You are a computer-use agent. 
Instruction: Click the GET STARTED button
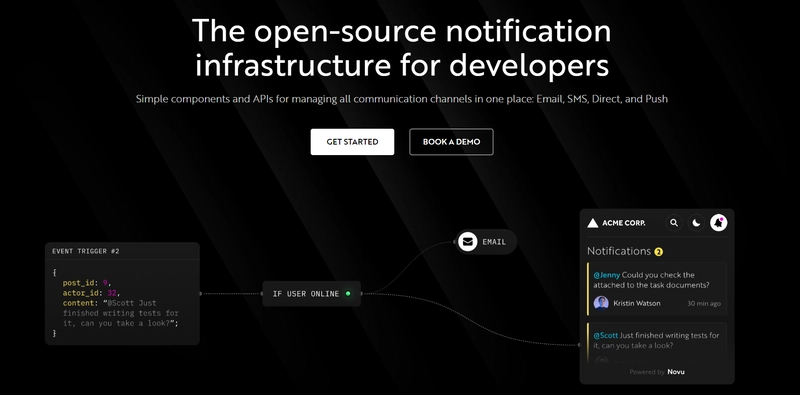coord(352,142)
